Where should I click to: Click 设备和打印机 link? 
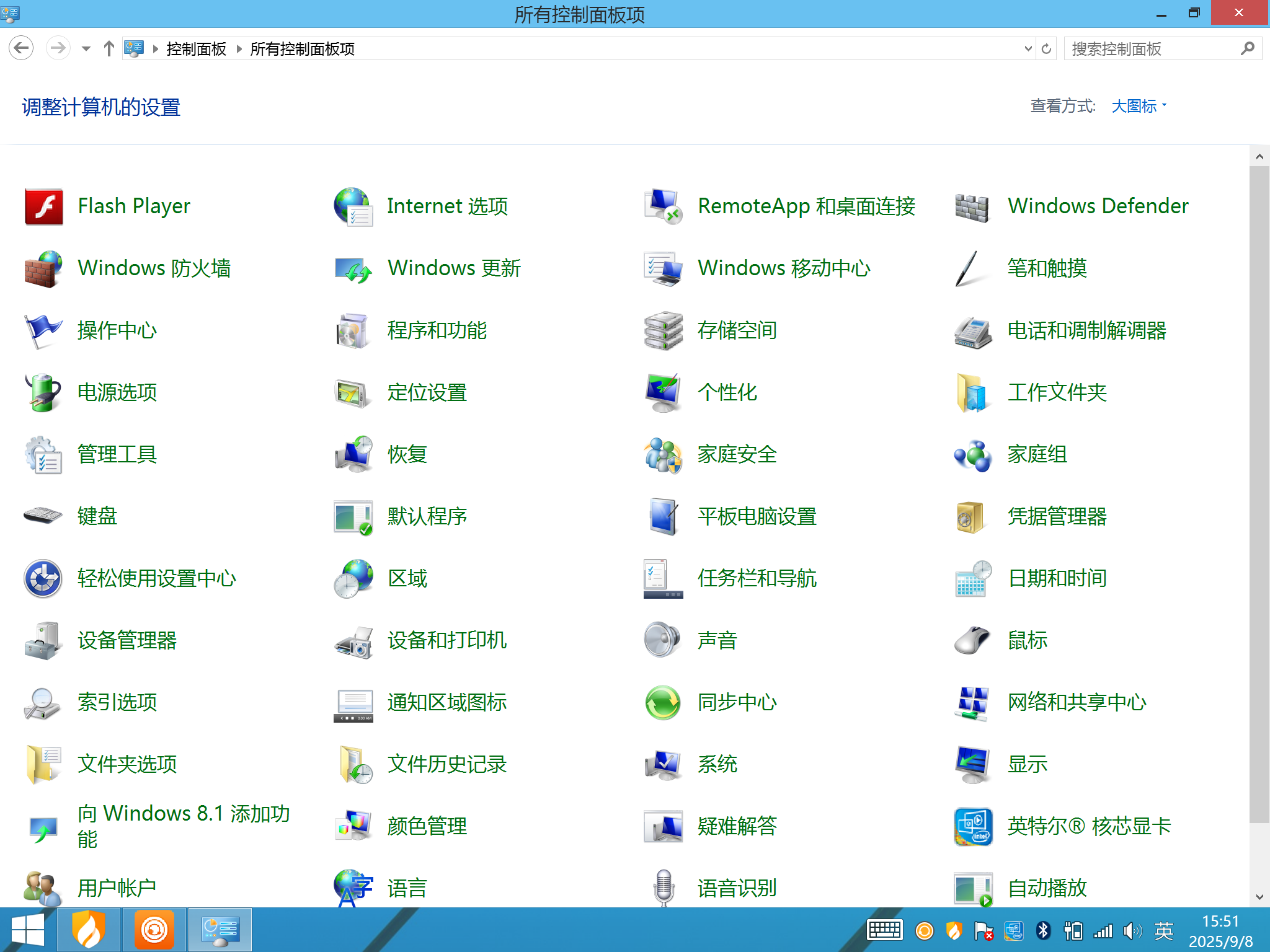(x=447, y=640)
